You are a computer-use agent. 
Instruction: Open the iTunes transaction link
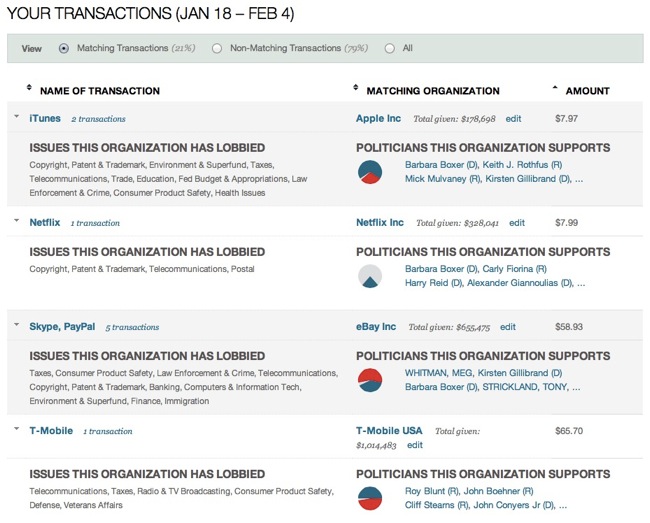click(x=45, y=119)
